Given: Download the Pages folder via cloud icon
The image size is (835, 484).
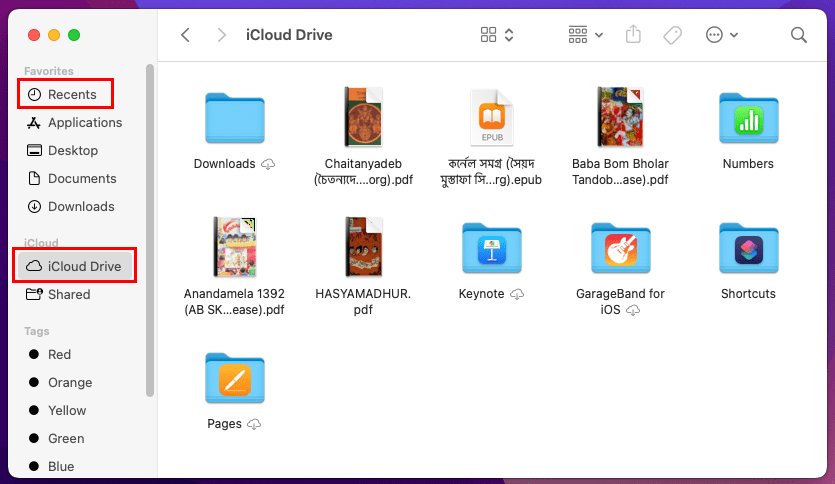Looking at the screenshot, I should point(254,424).
